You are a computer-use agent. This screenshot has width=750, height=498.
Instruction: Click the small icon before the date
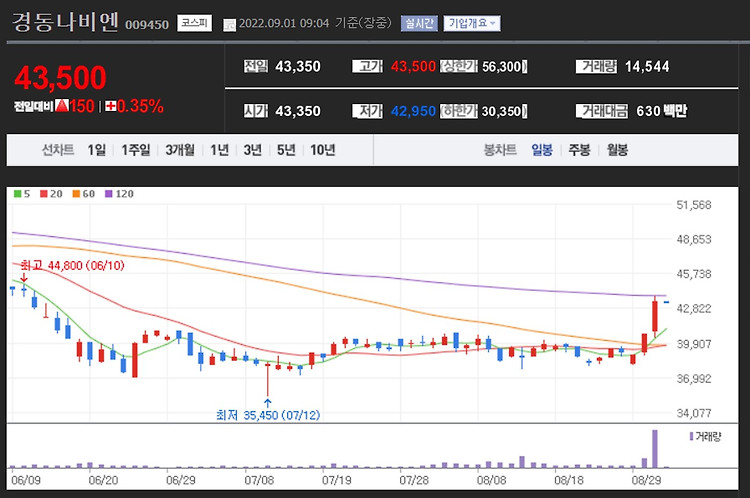click(x=230, y=25)
